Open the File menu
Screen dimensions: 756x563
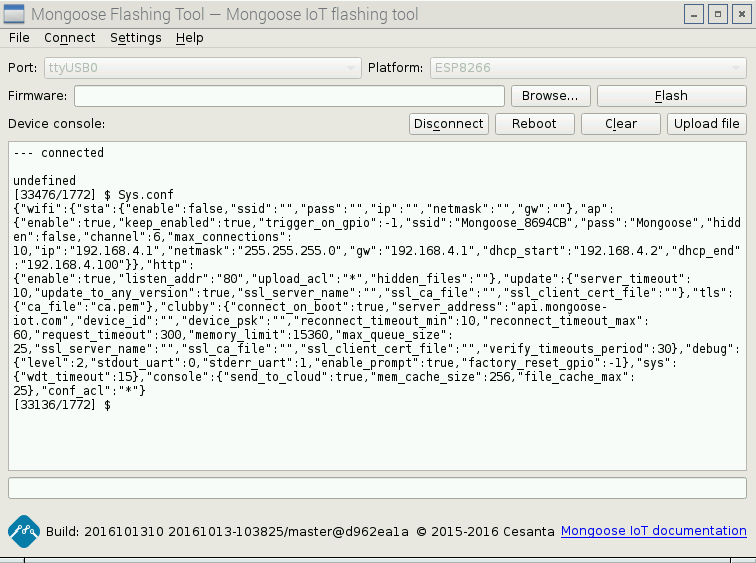click(x=19, y=38)
